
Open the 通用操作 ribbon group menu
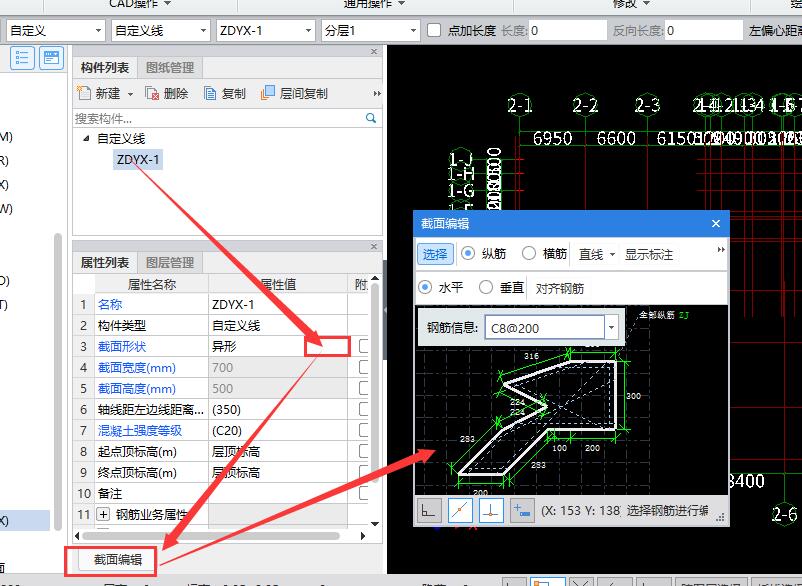pos(374,4)
